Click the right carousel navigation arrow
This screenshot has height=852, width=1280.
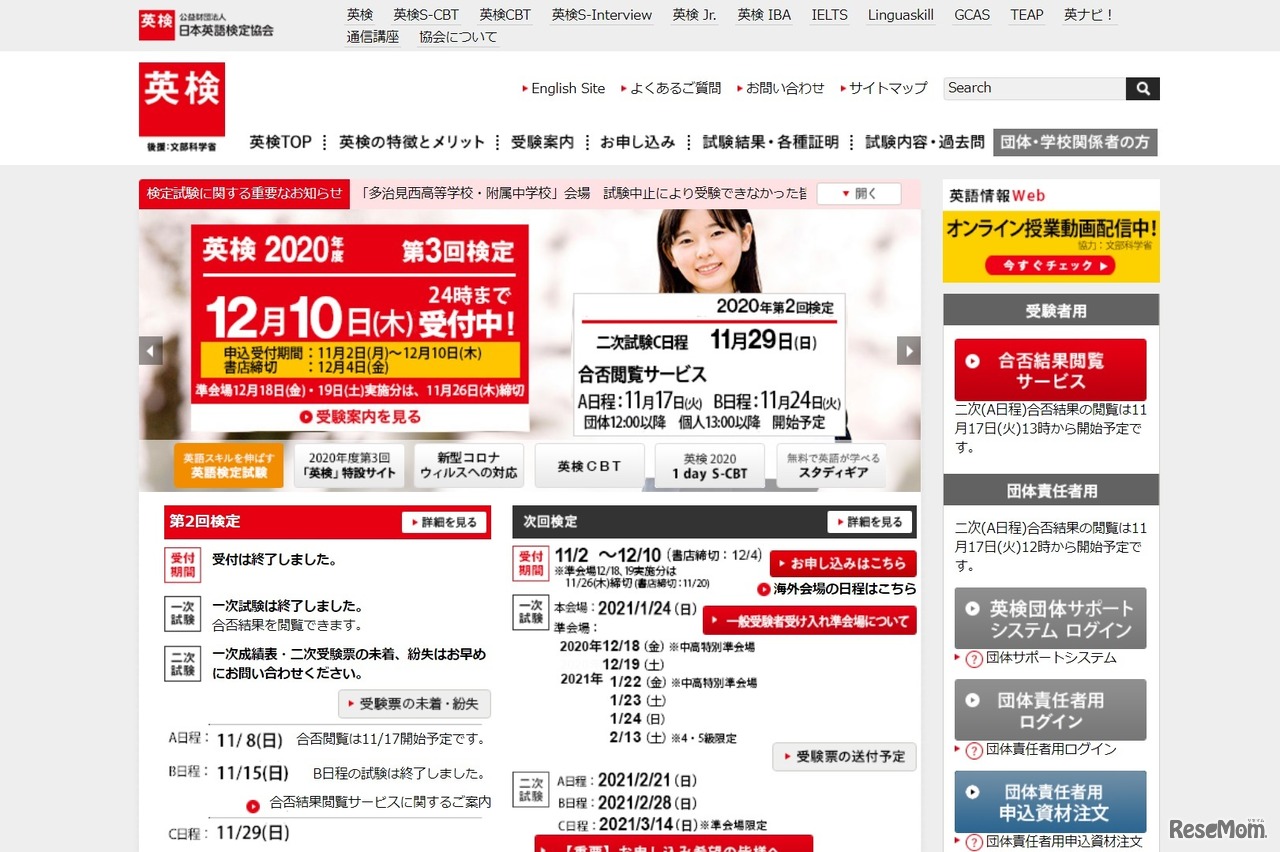(909, 351)
